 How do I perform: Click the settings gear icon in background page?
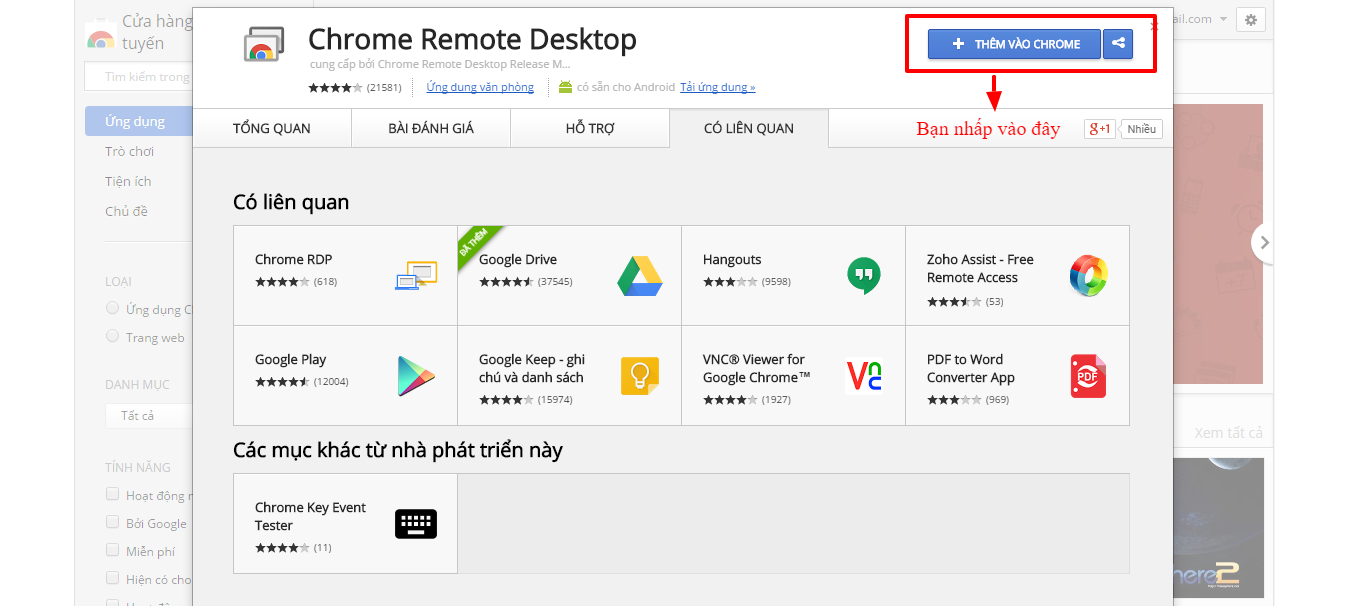(1251, 19)
